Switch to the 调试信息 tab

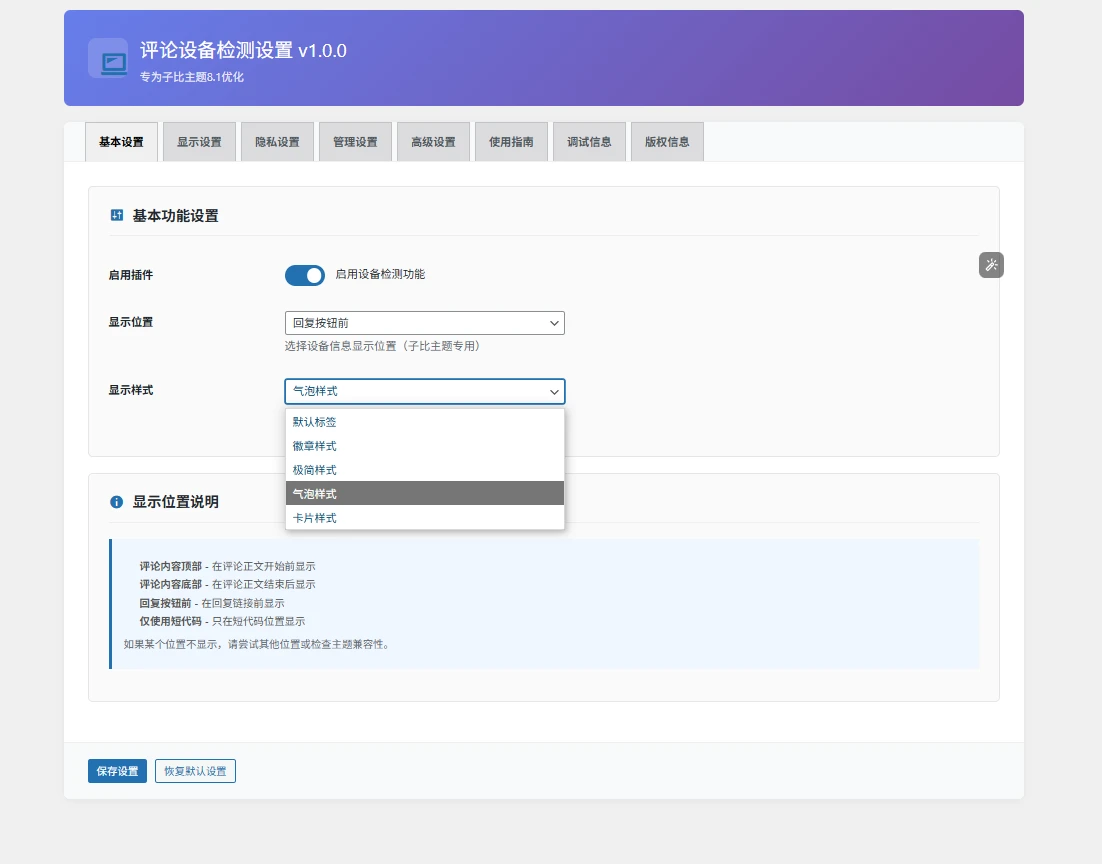589,142
